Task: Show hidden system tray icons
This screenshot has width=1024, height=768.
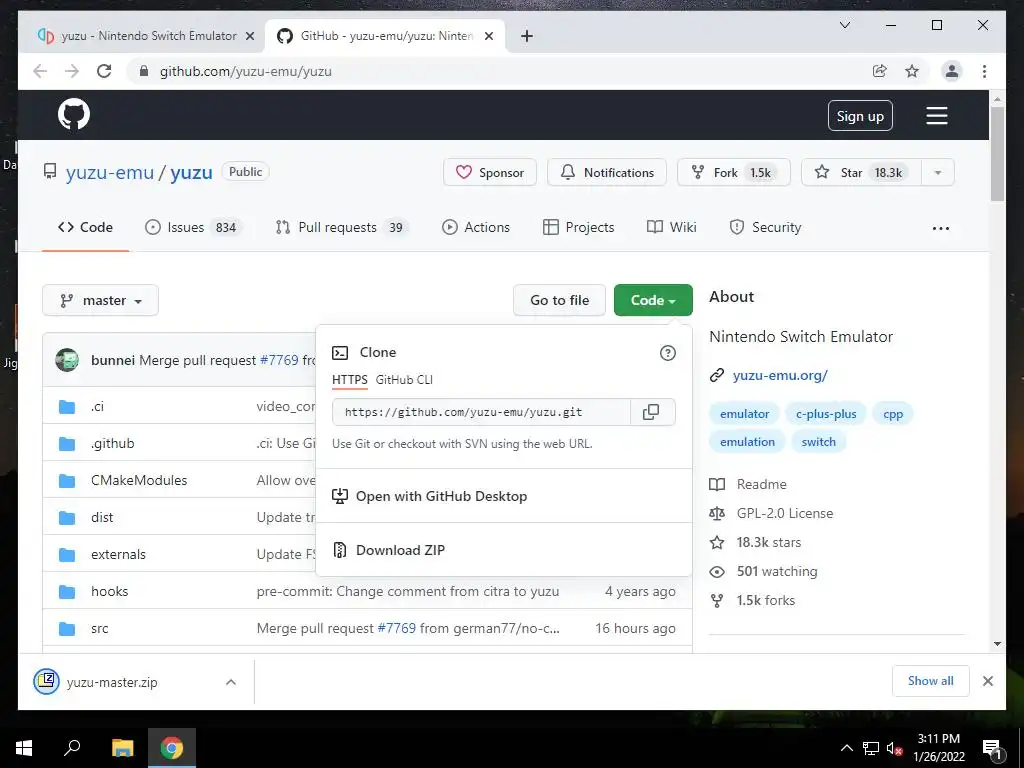Action: pos(846,748)
